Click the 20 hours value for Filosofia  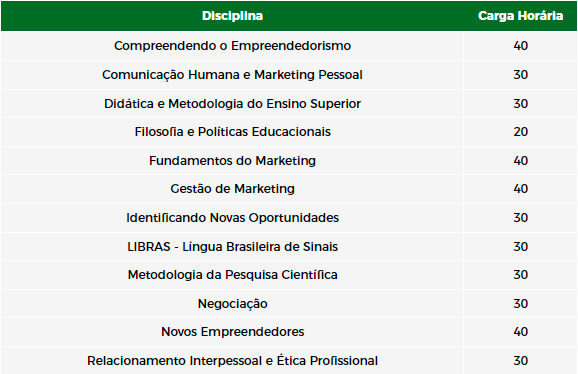coord(520,132)
